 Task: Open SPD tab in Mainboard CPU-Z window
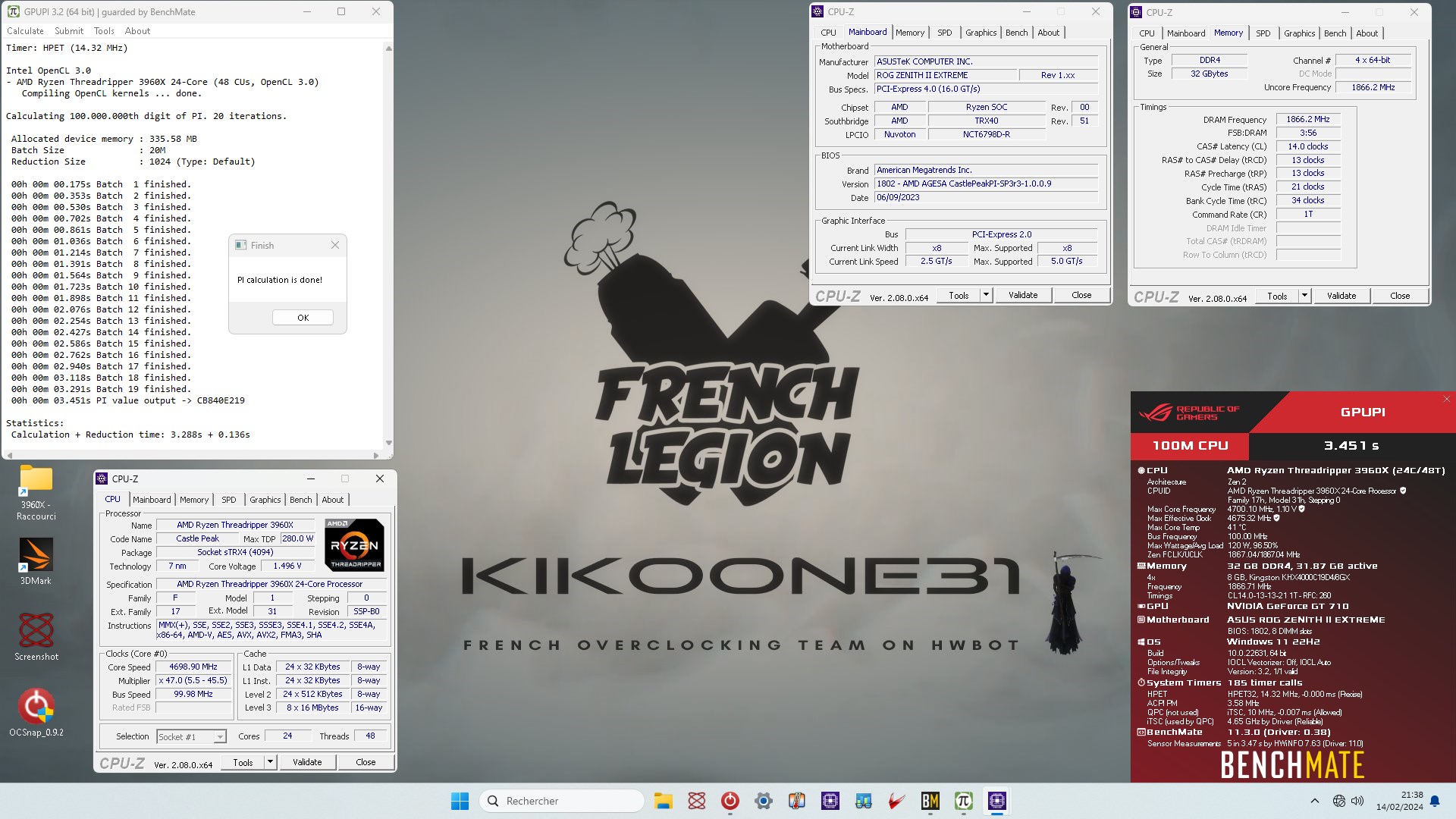pos(944,33)
